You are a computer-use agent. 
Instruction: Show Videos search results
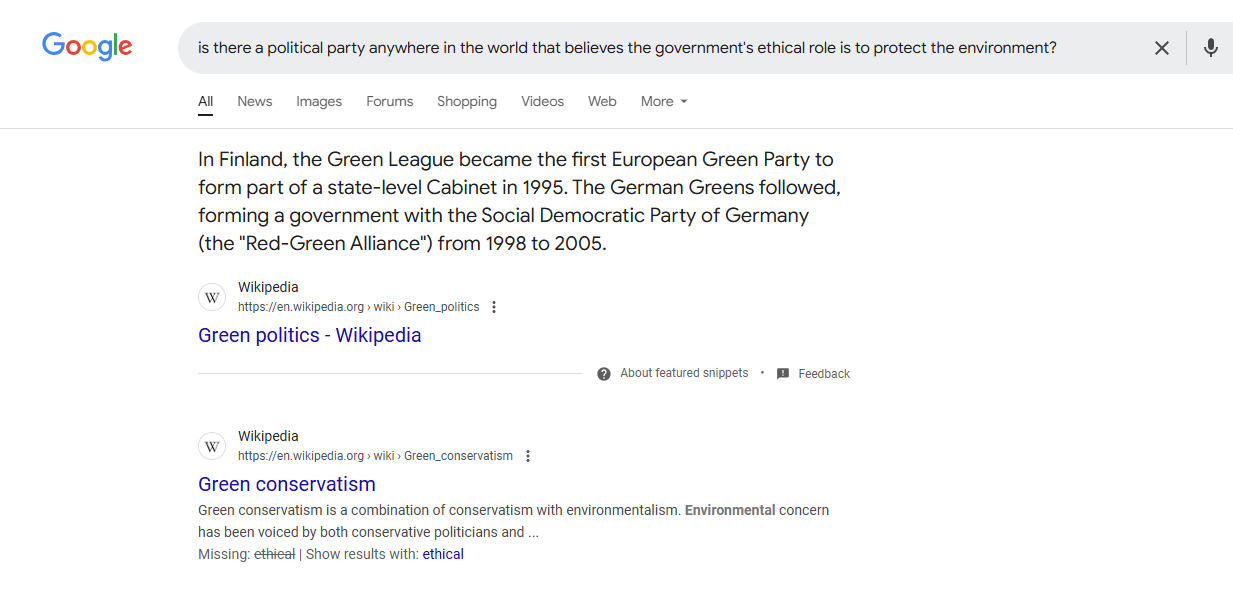(543, 101)
